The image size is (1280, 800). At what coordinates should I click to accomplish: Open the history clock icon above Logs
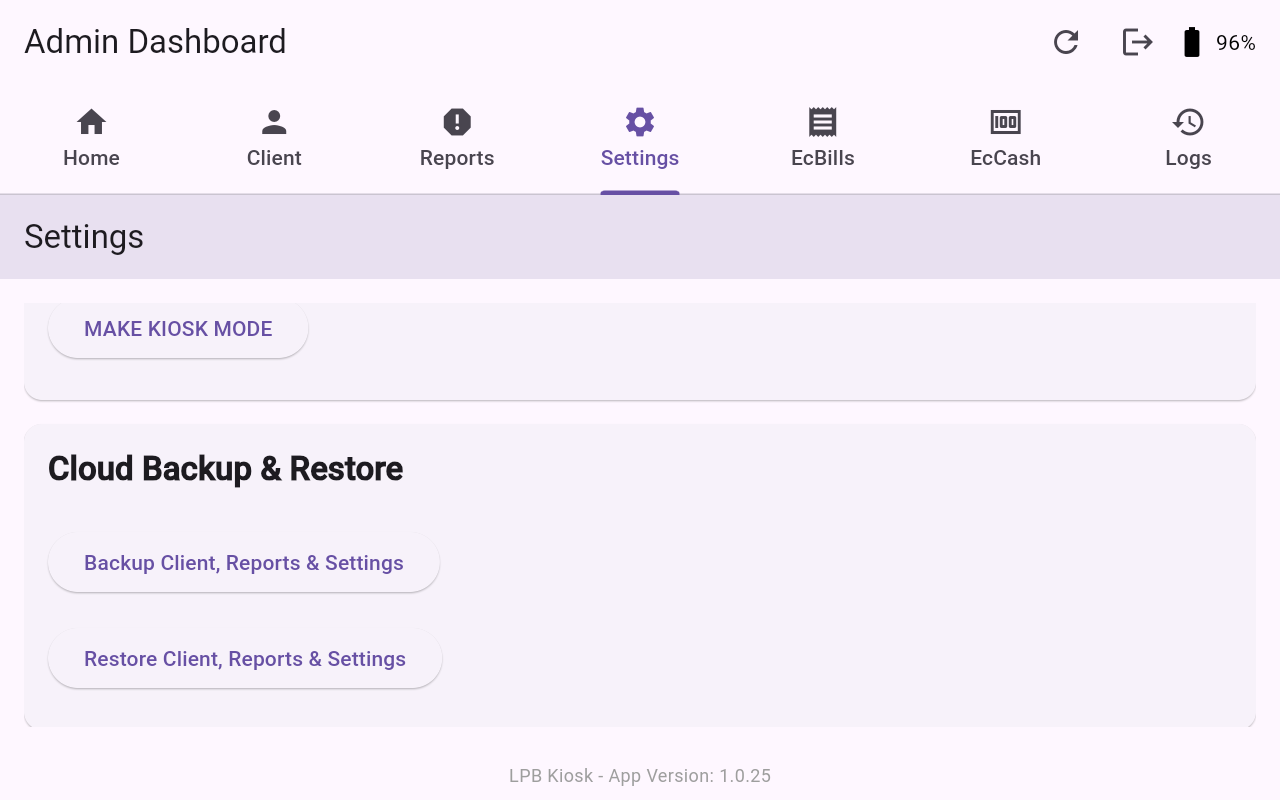coord(1188,122)
